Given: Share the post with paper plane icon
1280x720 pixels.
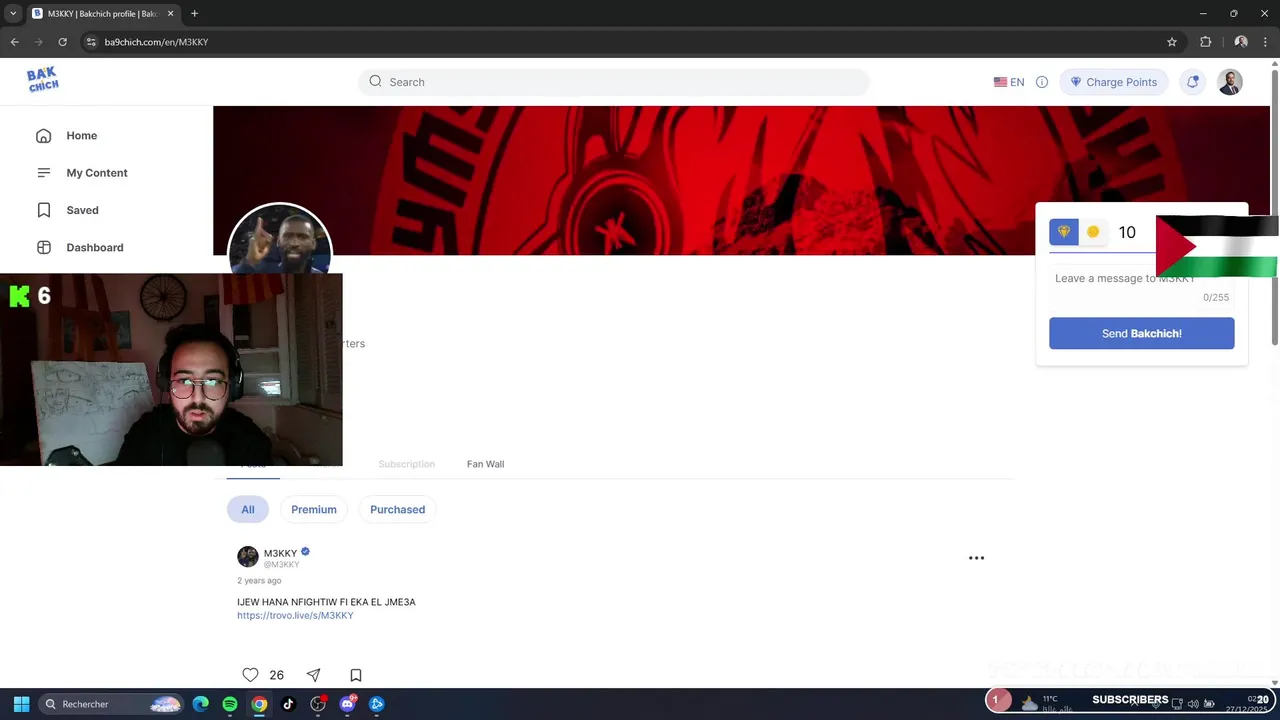Looking at the screenshot, I should pyautogui.click(x=313, y=675).
